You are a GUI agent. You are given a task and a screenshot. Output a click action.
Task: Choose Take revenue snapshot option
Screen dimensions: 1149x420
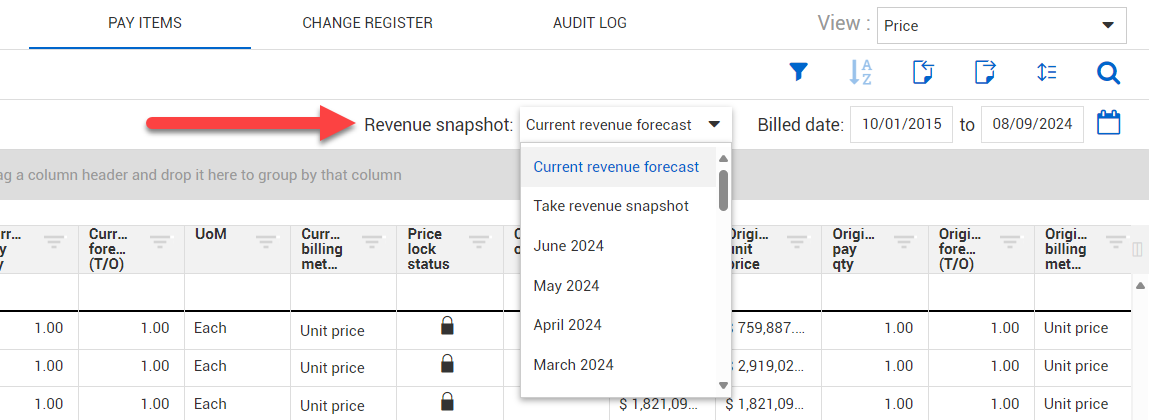pos(610,206)
